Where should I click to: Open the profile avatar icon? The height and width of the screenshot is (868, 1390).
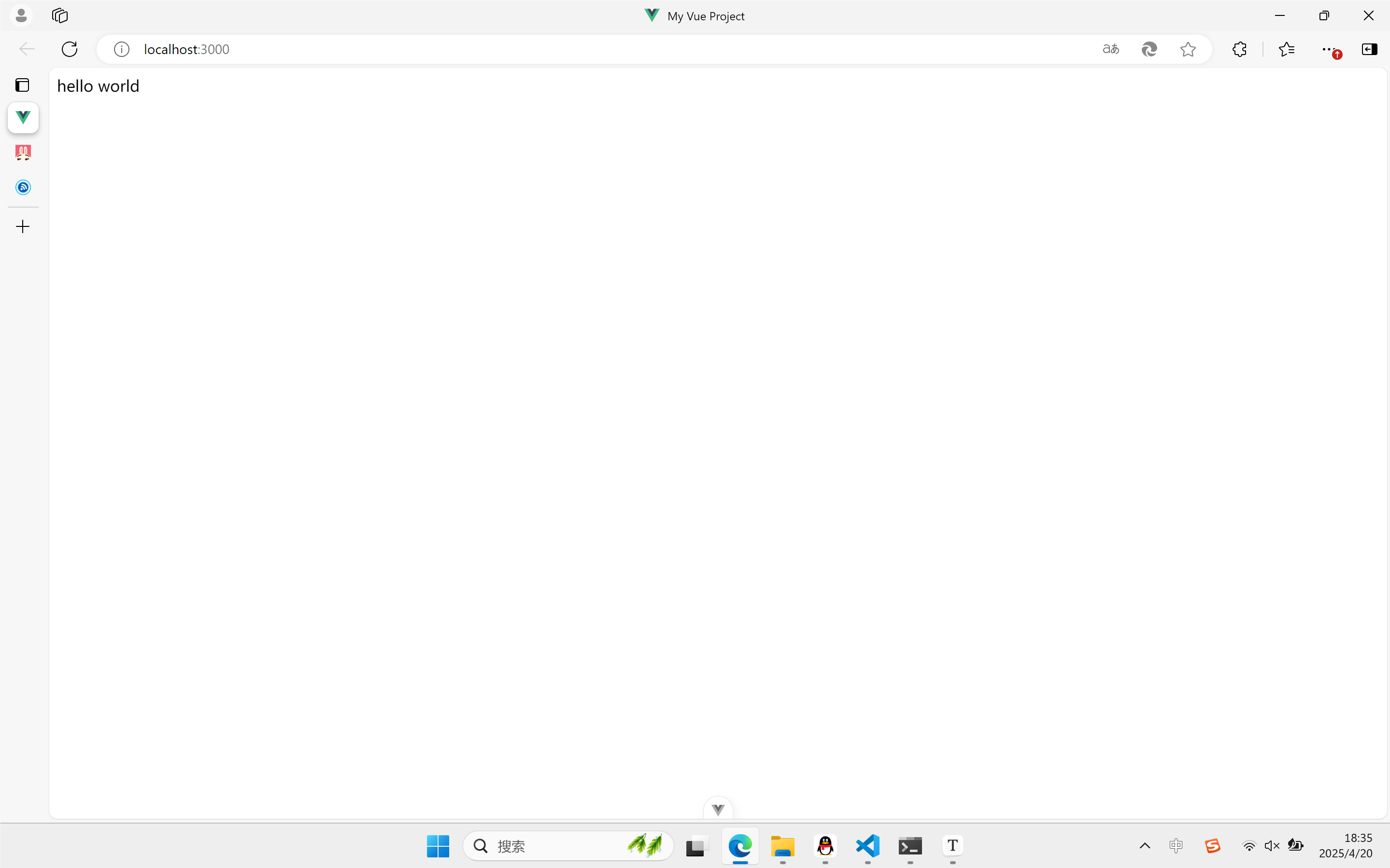pyautogui.click(x=21, y=15)
